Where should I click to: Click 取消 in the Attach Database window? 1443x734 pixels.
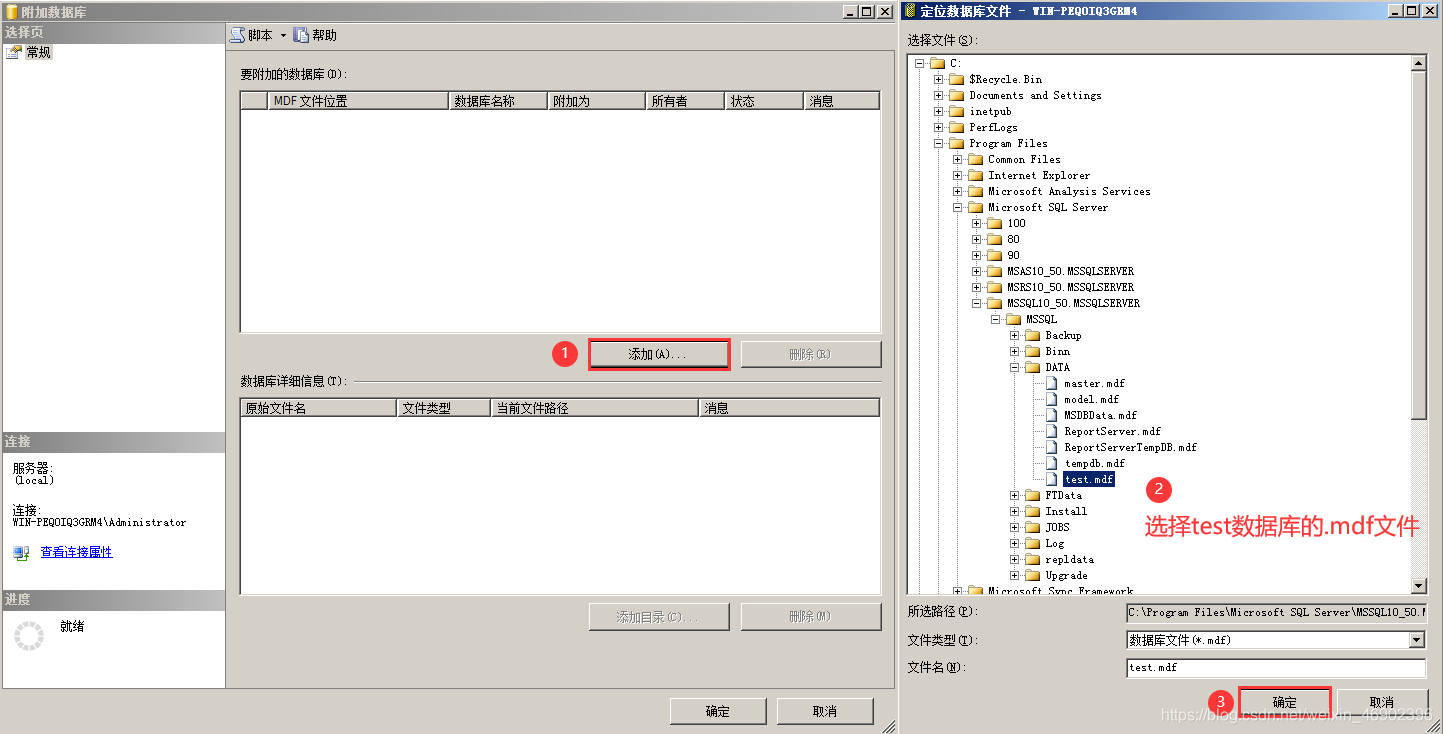(825, 711)
